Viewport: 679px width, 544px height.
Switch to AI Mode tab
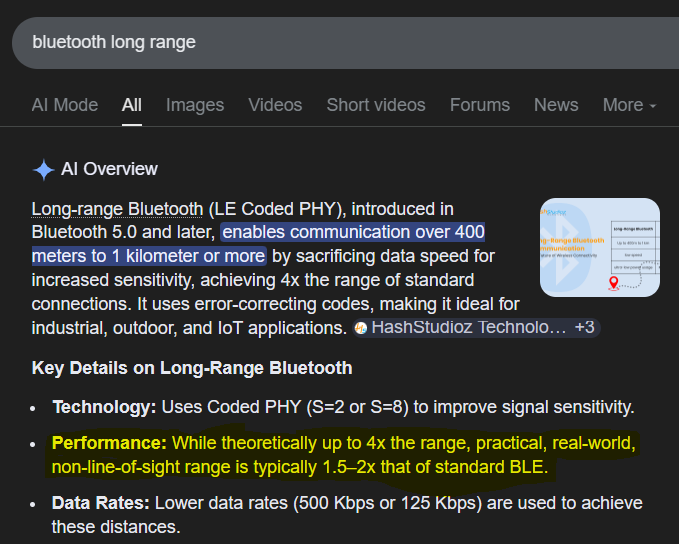tap(65, 105)
